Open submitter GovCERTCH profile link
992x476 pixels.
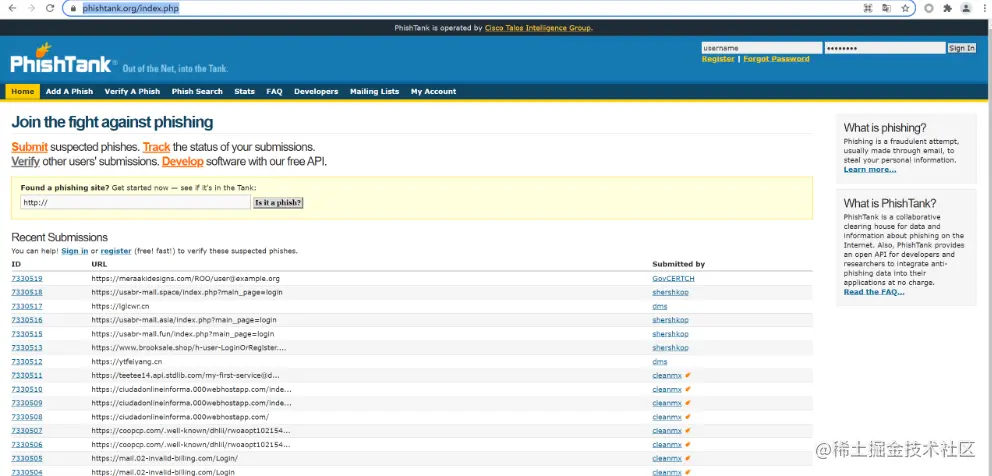[x=674, y=279]
